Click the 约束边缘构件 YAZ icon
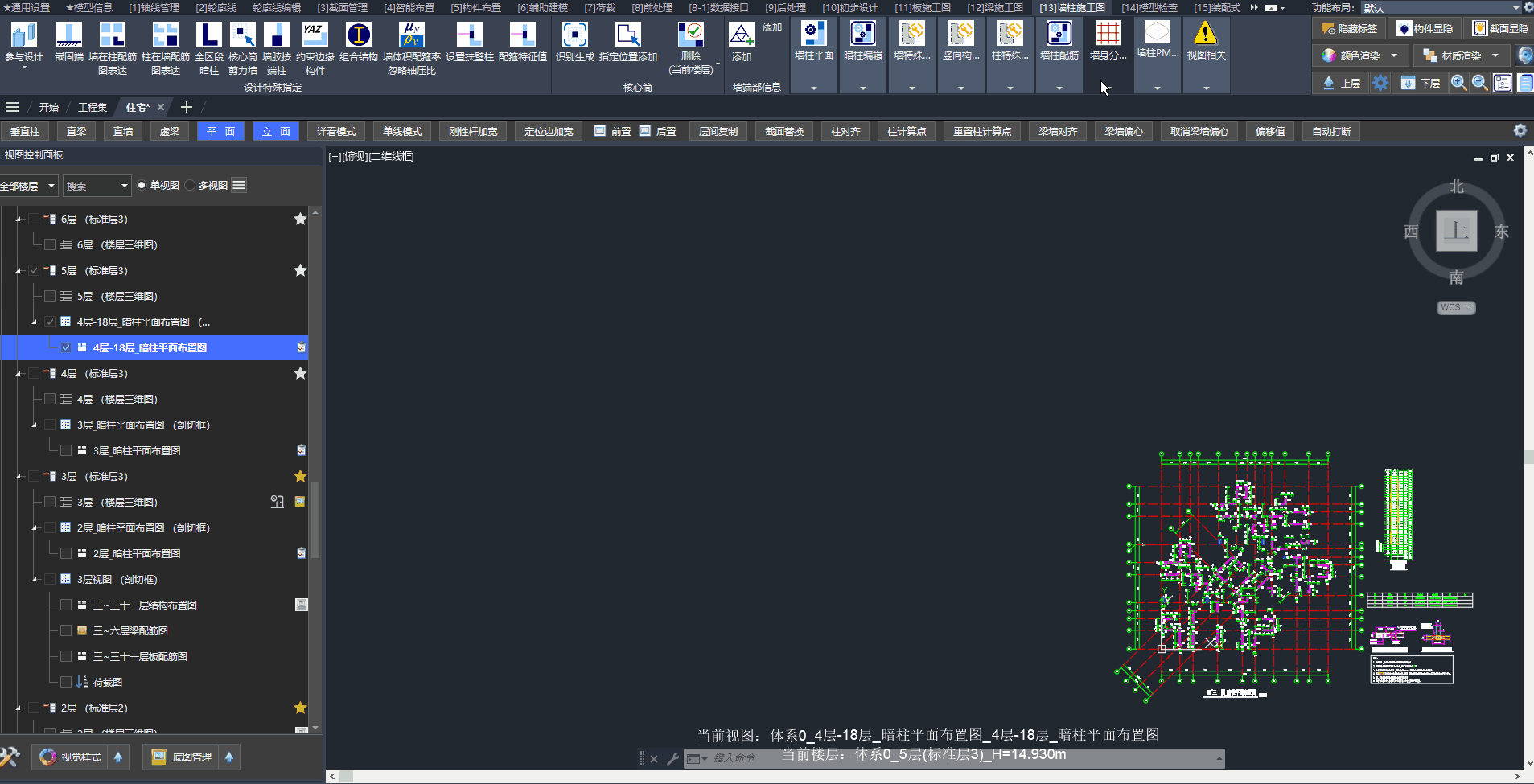1534x784 pixels. point(315,36)
